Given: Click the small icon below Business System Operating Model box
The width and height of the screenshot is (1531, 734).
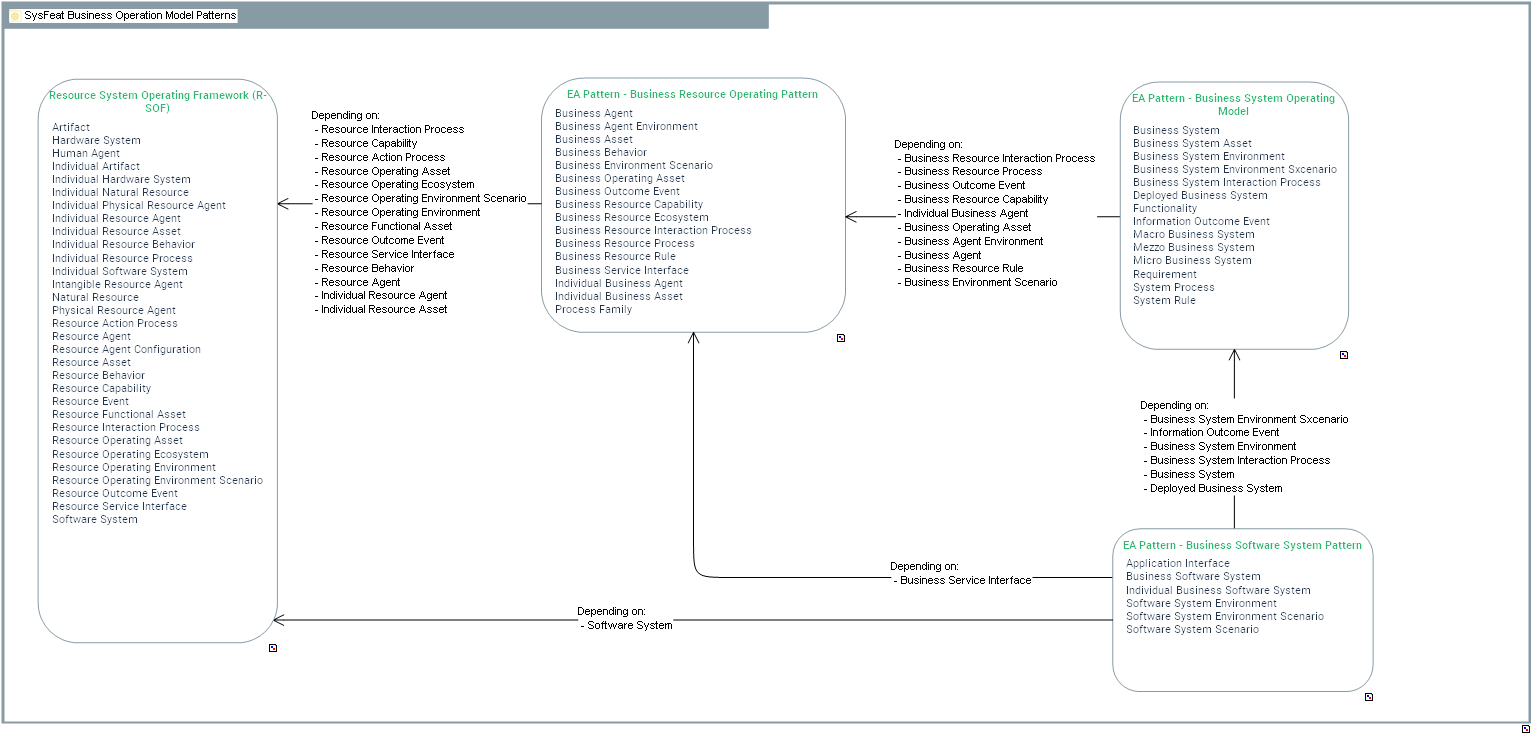Looking at the screenshot, I should point(1344,355).
